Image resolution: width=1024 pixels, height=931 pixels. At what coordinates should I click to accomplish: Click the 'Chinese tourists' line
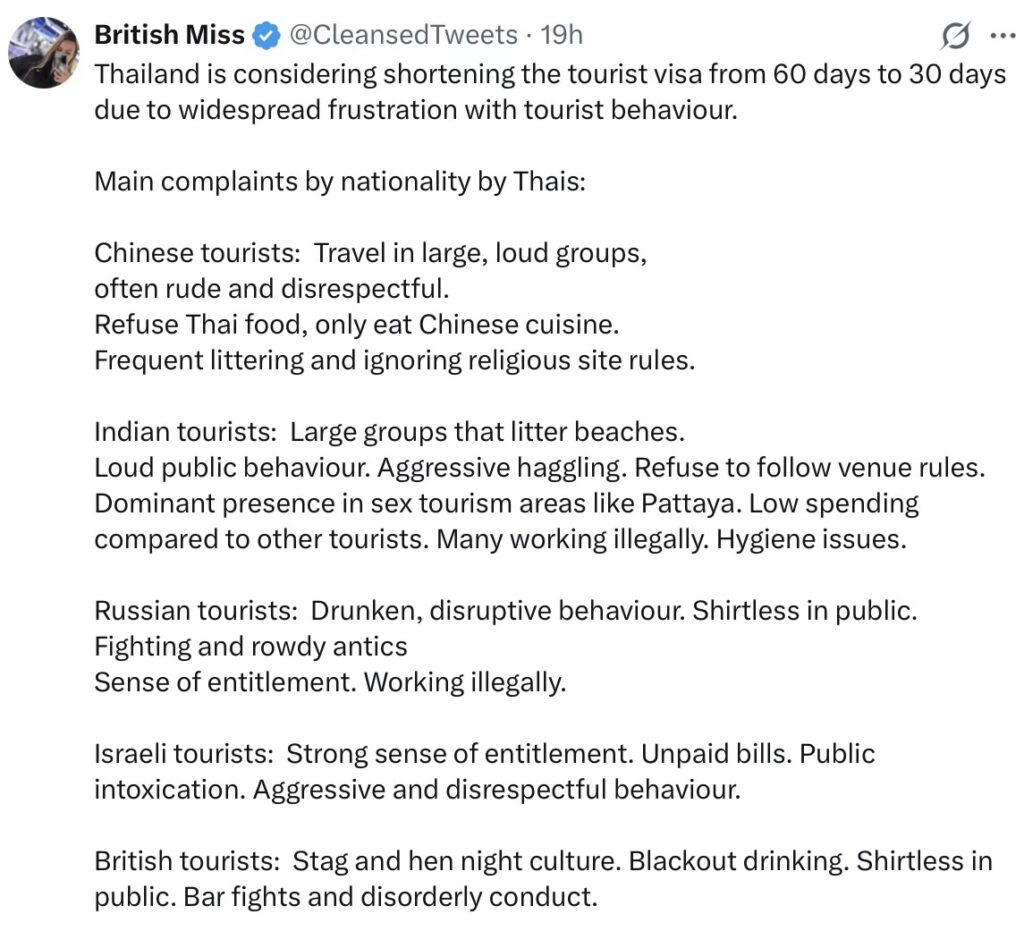[370, 253]
